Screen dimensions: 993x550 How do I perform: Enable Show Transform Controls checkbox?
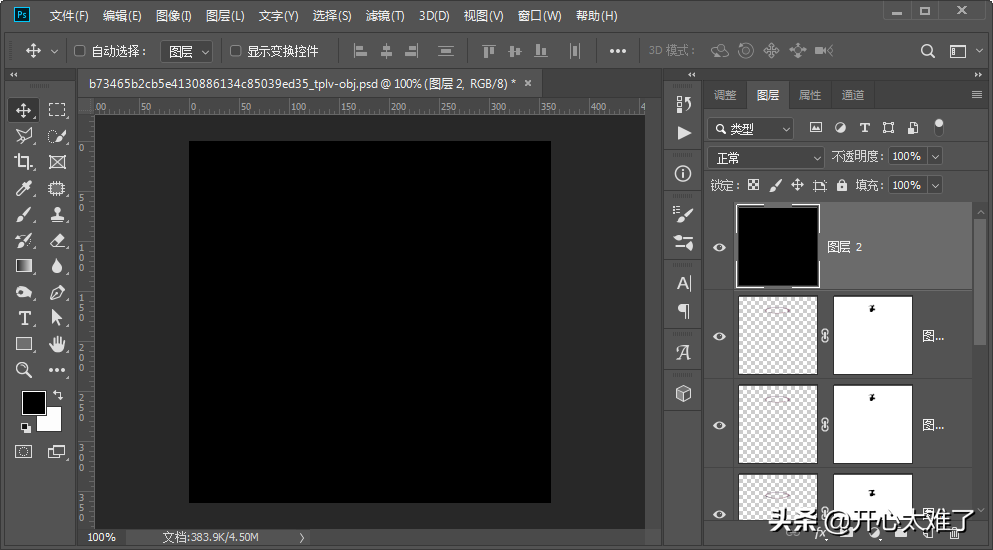tap(236, 51)
